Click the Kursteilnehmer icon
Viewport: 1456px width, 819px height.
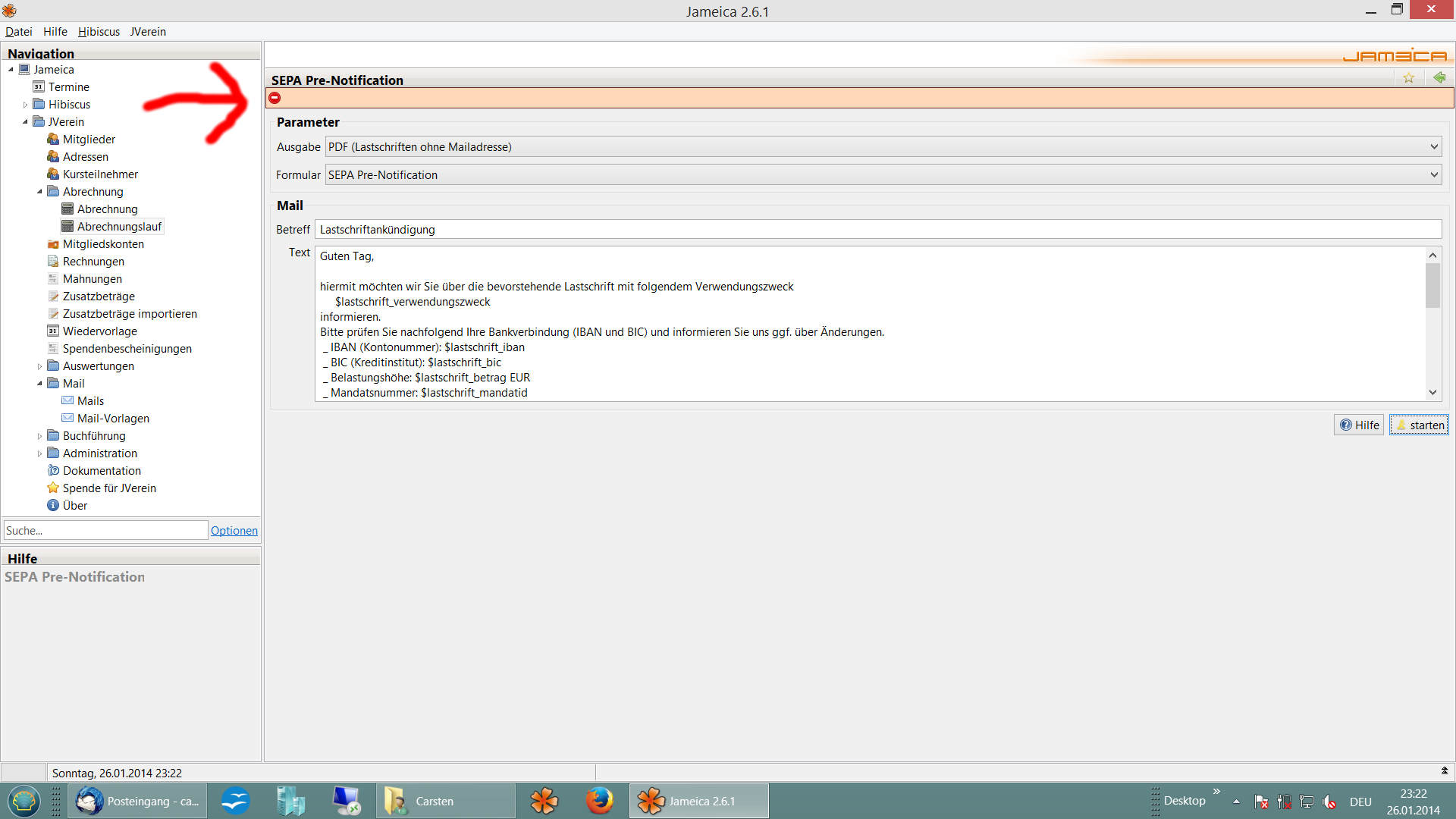pyautogui.click(x=53, y=174)
